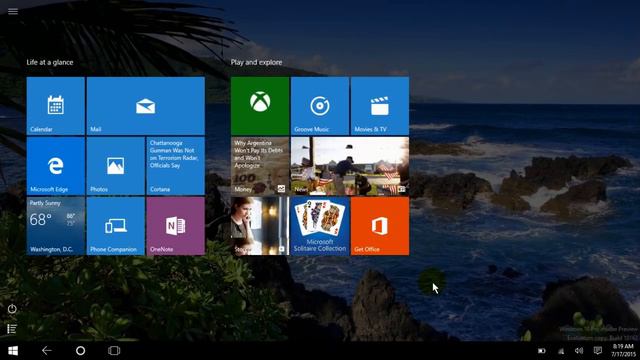Open the News photo tile
Image resolution: width=640 pixels, height=360 pixels.
[350, 166]
